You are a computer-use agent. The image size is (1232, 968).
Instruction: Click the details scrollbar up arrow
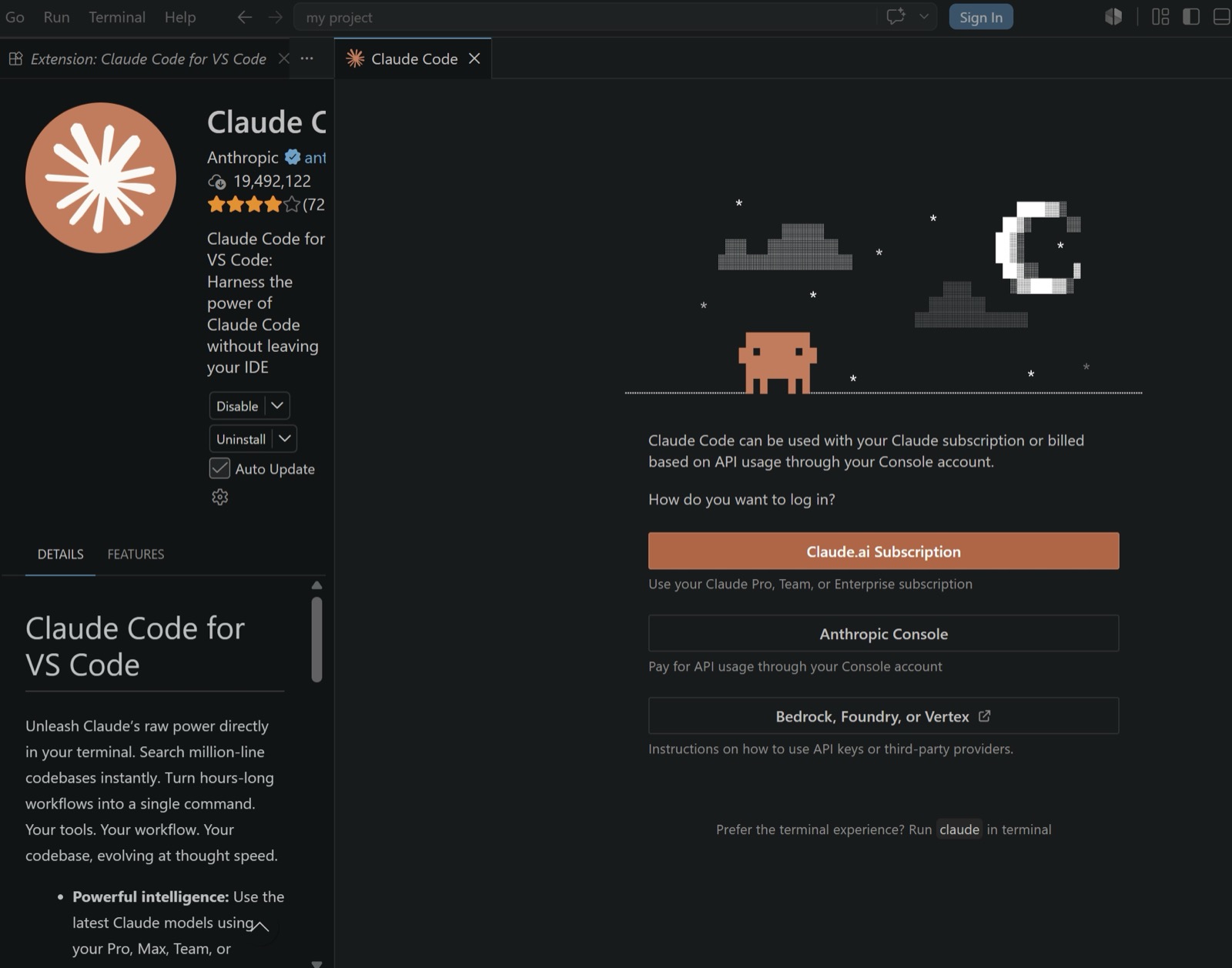coord(316,585)
